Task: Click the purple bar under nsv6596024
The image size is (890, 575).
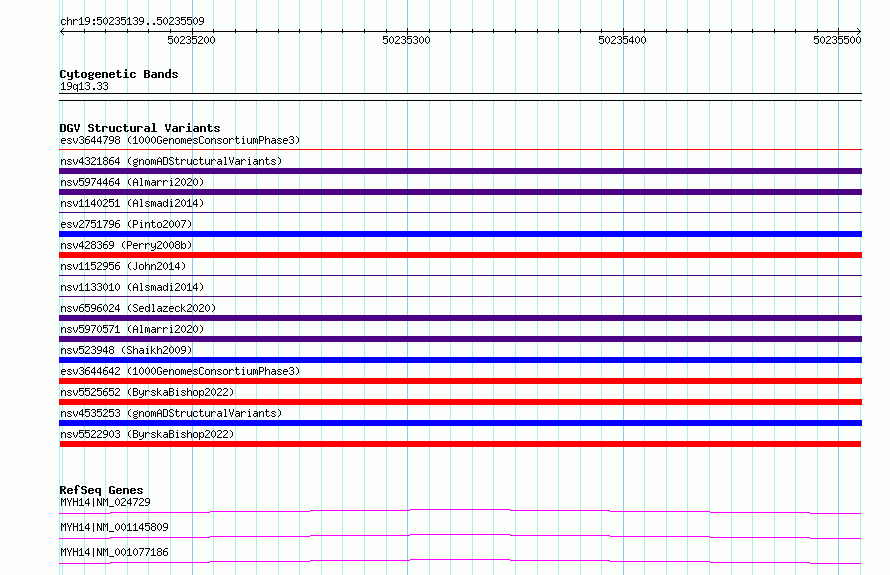Action: [x=460, y=318]
